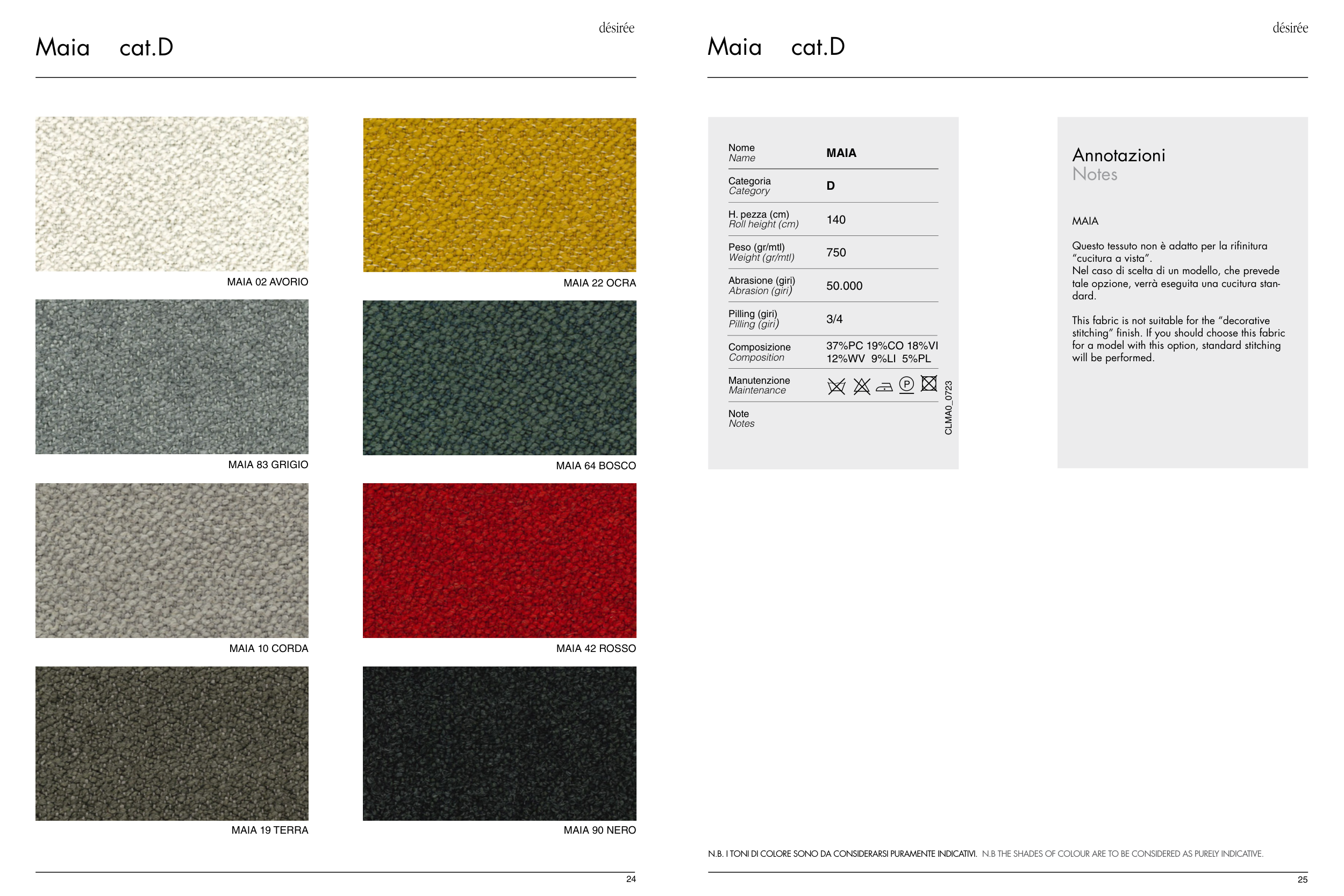Select the MAIA 83 GRIGIO grey swatch

(x=171, y=377)
